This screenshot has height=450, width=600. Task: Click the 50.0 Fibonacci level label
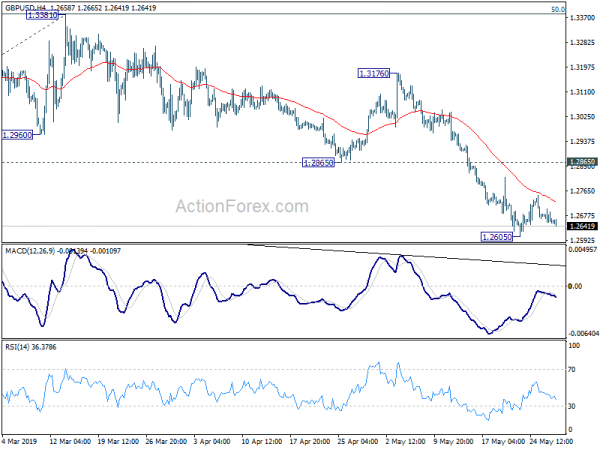click(558, 9)
